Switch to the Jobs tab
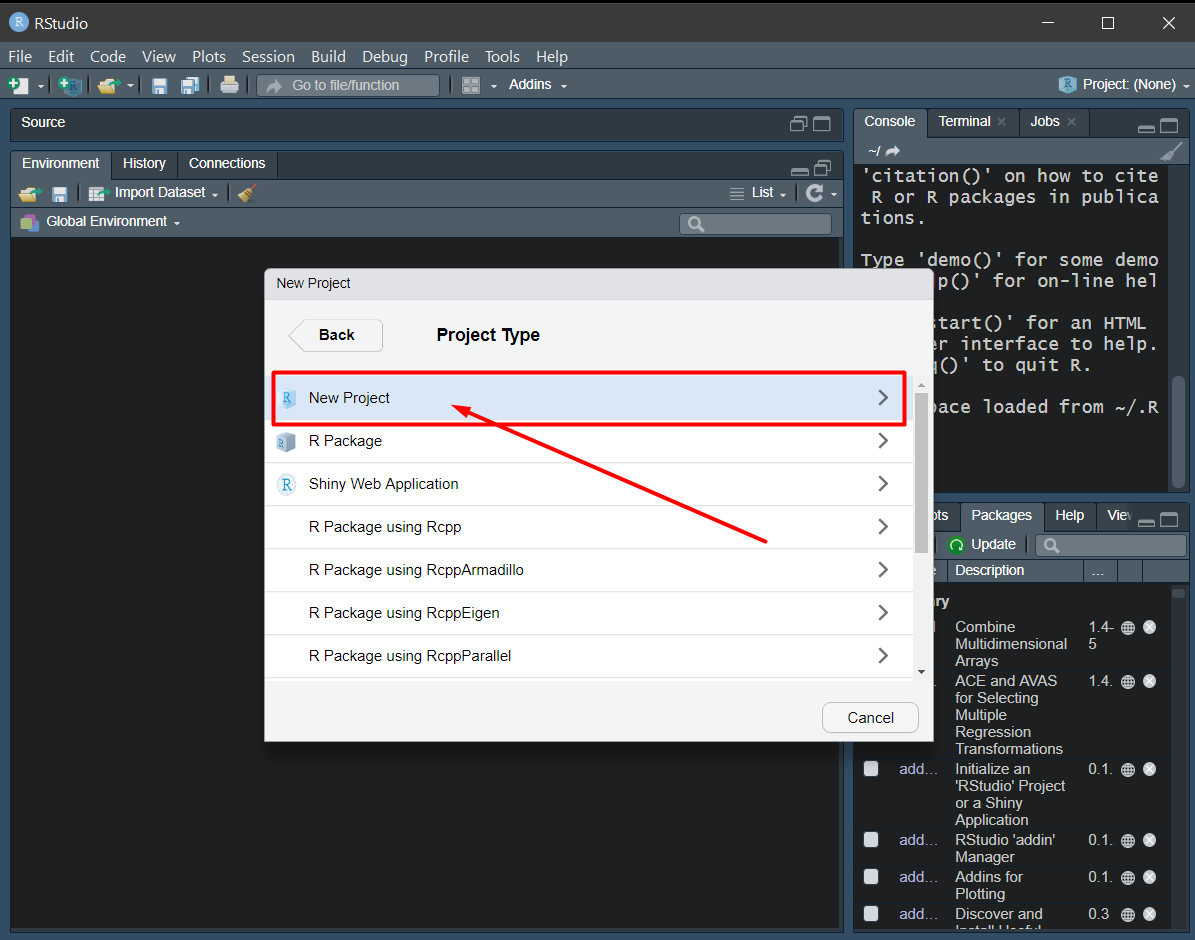 coord(1045,121)
